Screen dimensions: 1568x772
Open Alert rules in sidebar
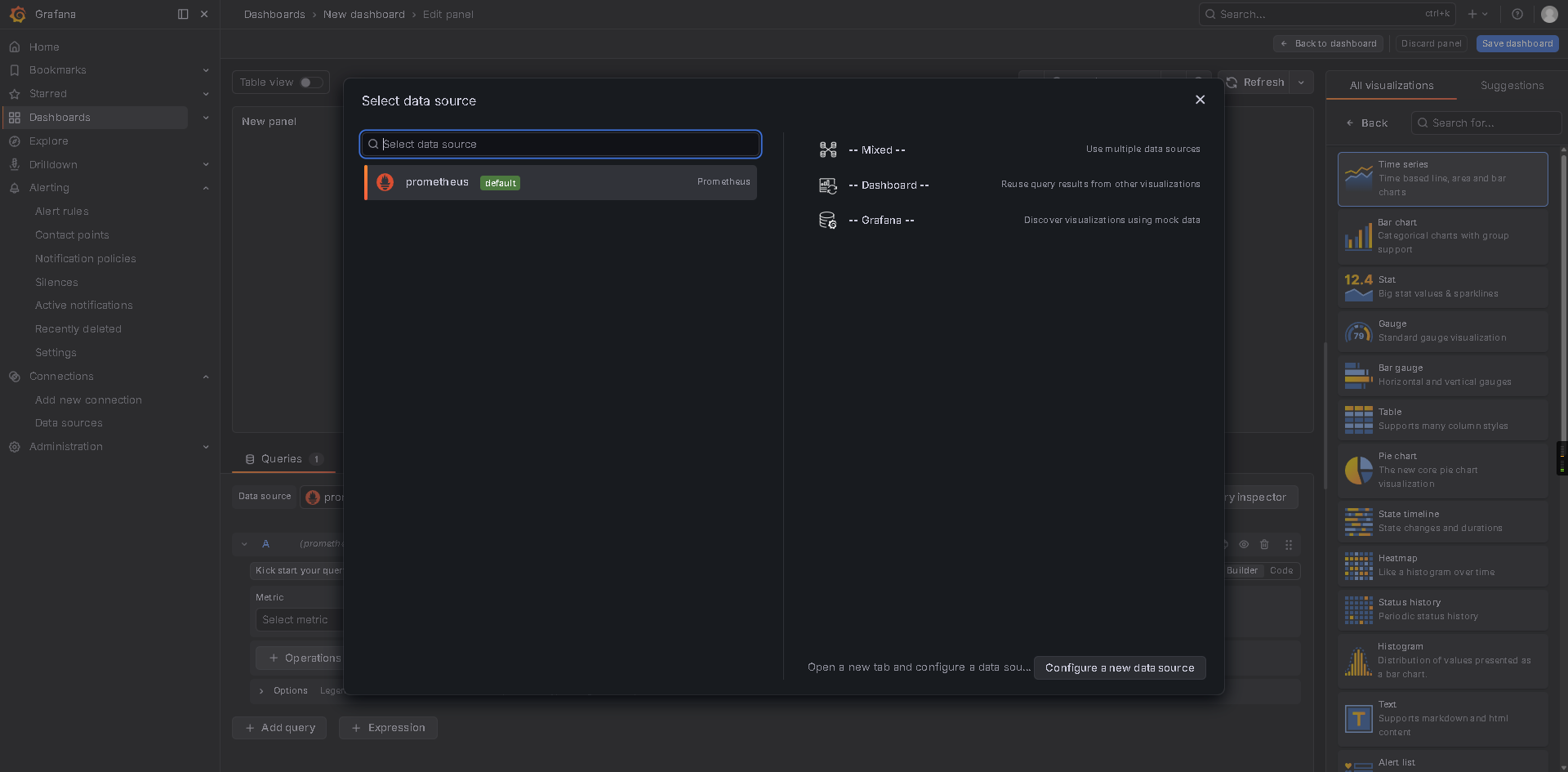[62, 212]
